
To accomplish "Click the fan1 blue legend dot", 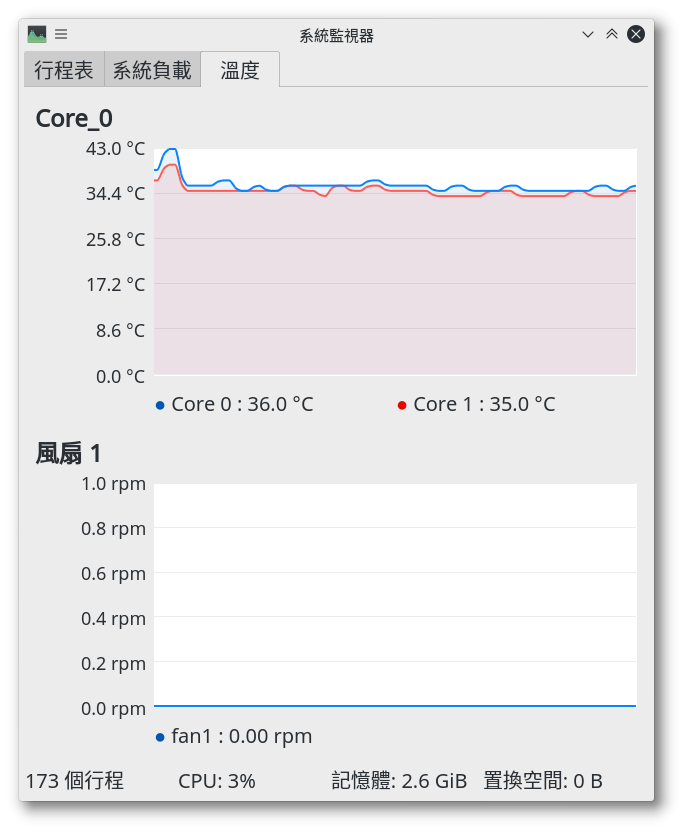I will pos(160,737).
